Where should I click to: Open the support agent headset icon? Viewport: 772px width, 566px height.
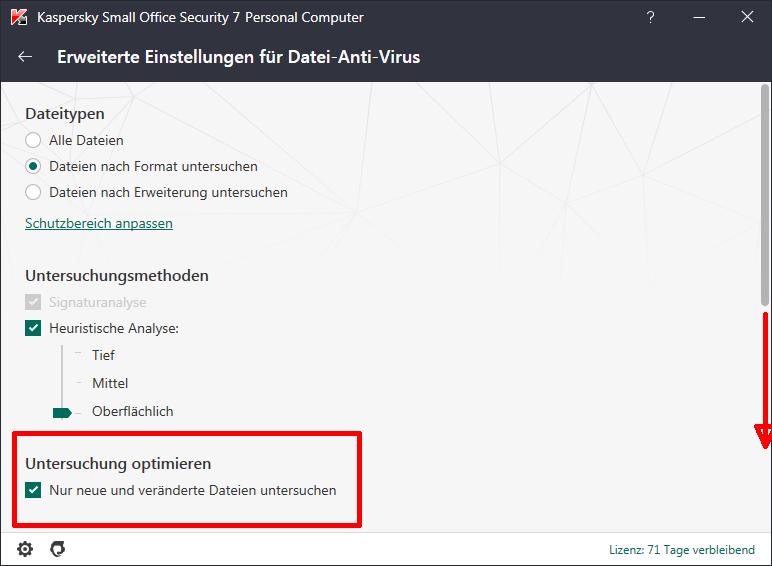point(58,549)
